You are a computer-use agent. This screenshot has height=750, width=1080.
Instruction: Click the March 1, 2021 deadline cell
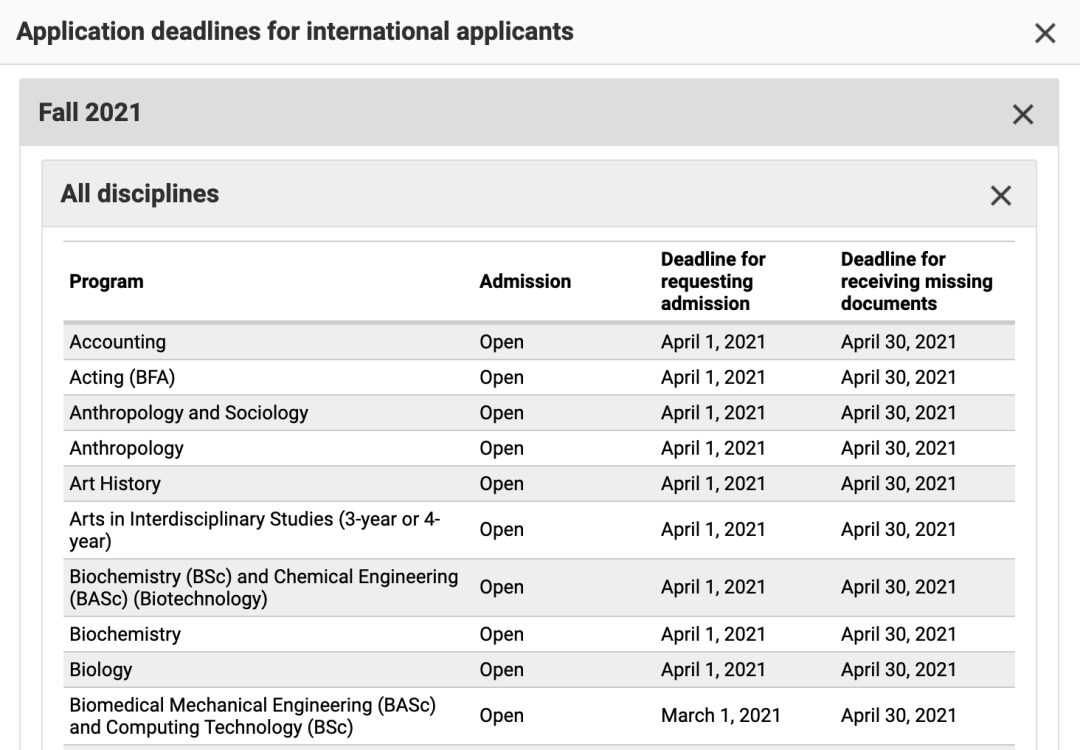click(720, 716)
